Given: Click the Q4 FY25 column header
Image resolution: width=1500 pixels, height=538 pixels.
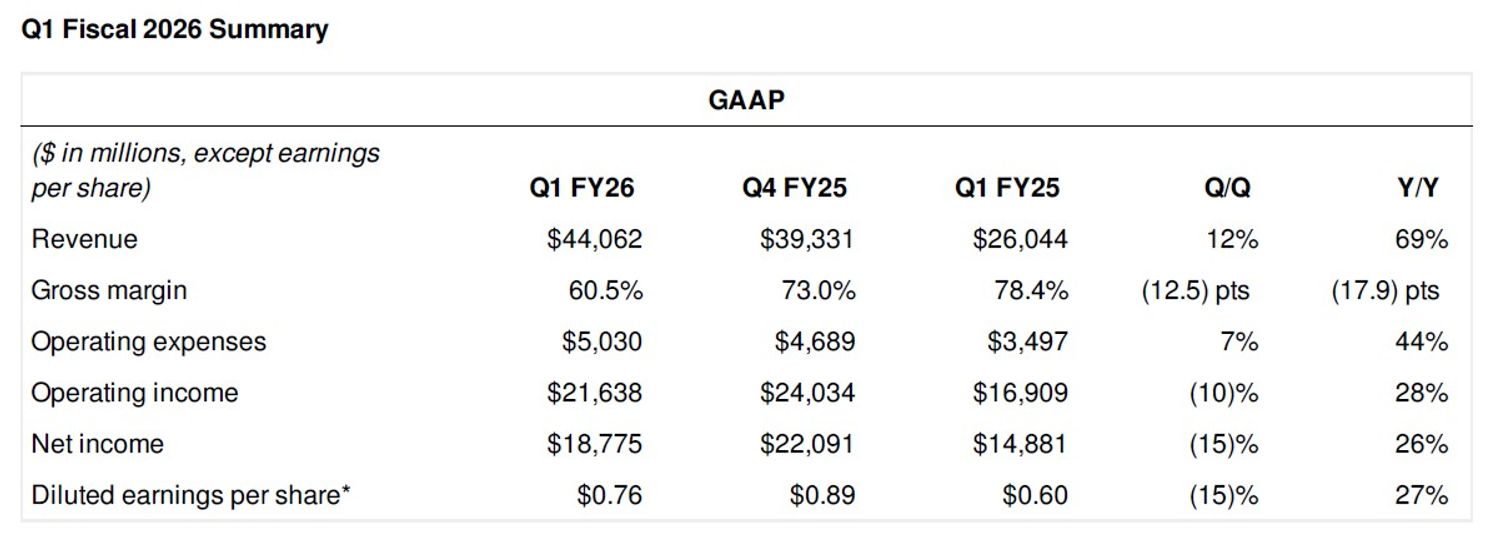Looking at the screenshot, I should click(x=794, y=188).
